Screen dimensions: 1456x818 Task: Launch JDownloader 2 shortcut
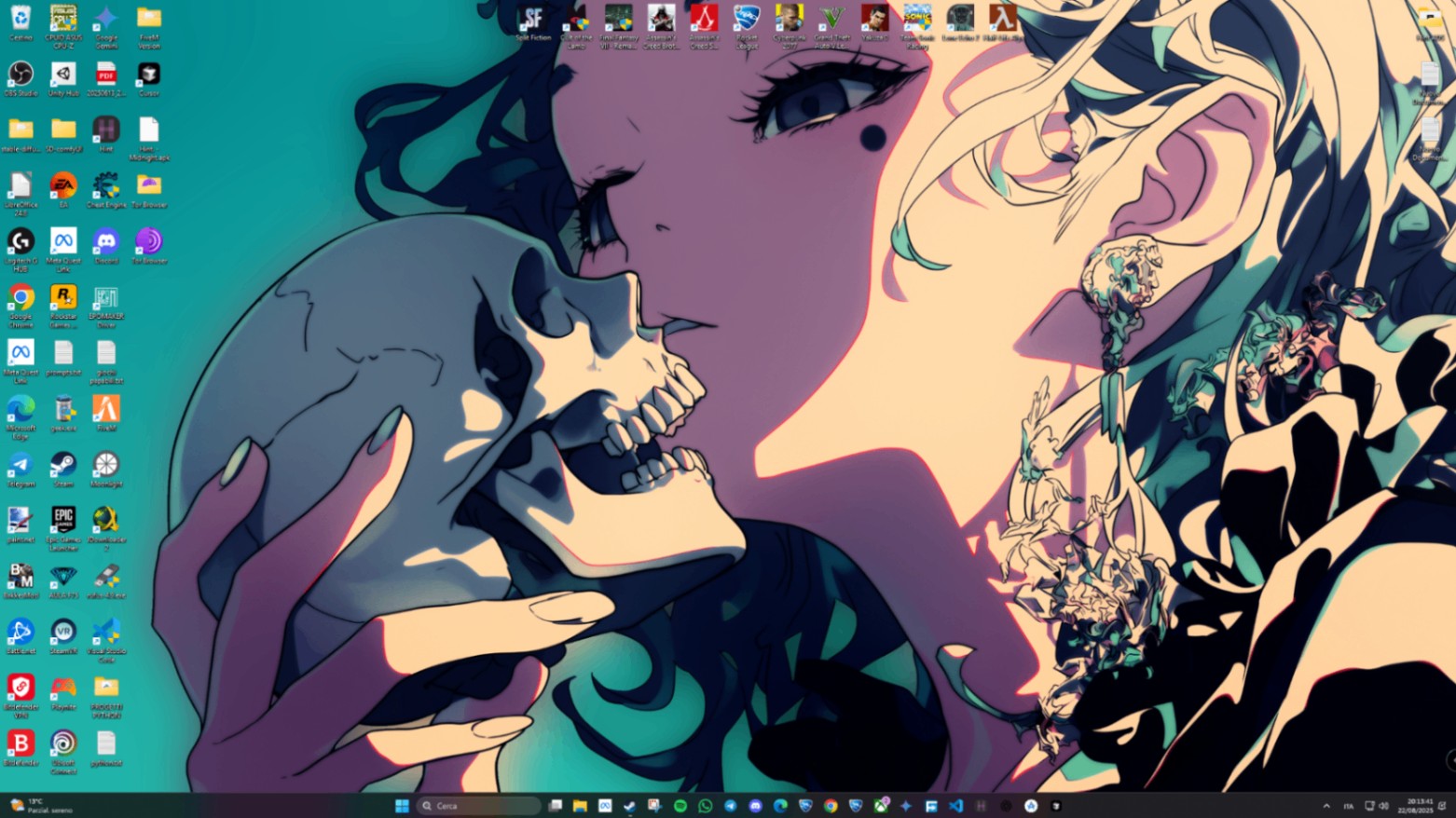click(106, 529)
